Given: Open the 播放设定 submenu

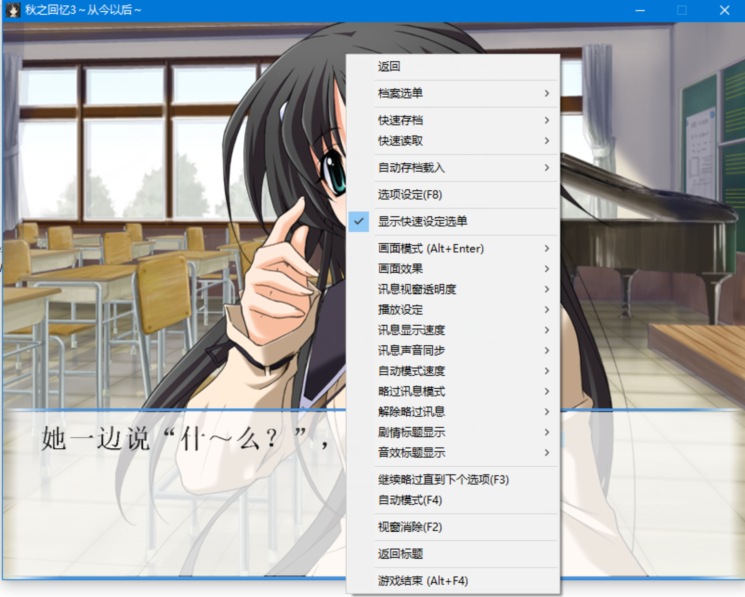Looking at the screenshot, I should click(x=453, y=310).
